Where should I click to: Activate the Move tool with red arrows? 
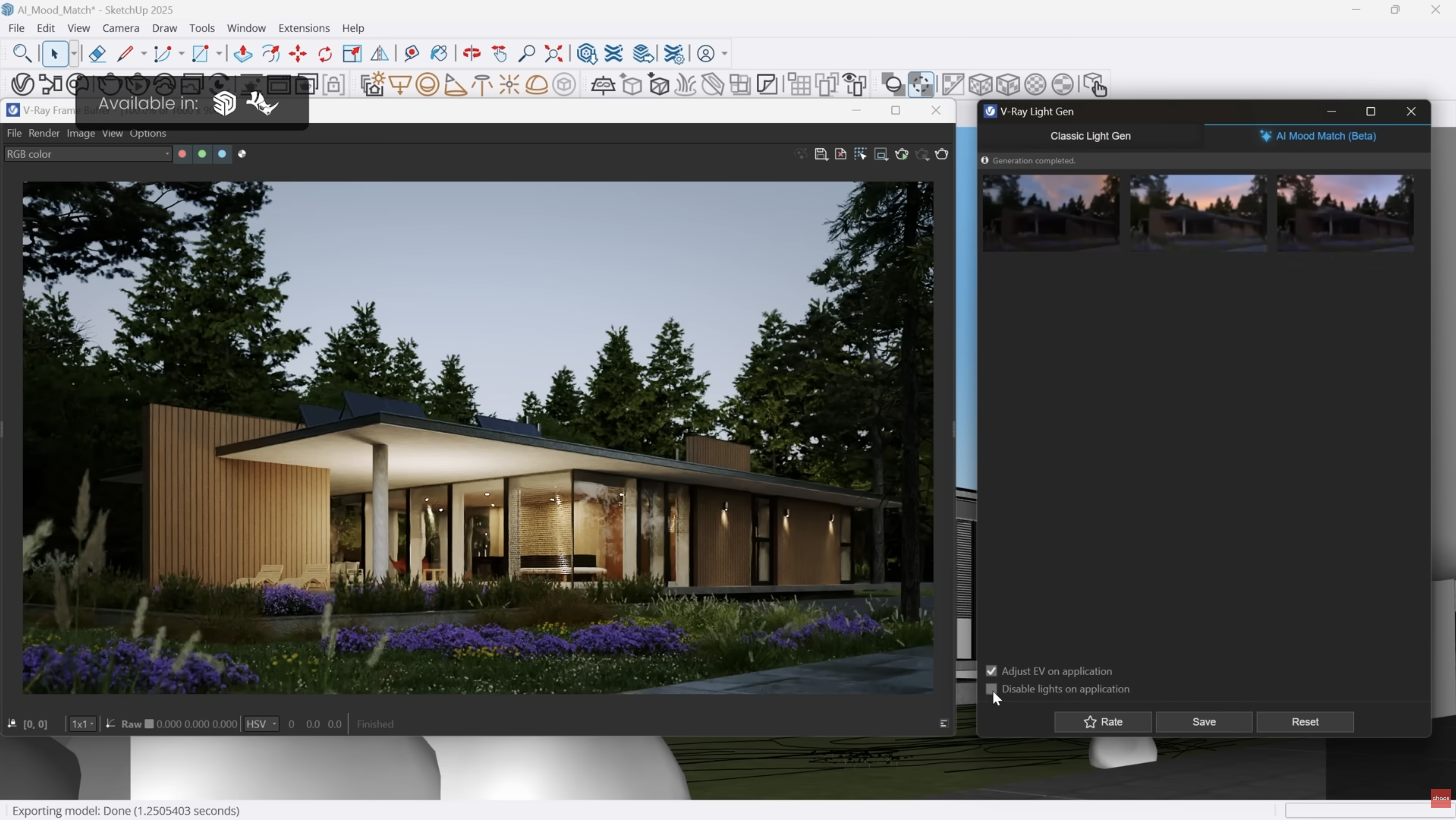pyautogui.click(x=298, y=54)
